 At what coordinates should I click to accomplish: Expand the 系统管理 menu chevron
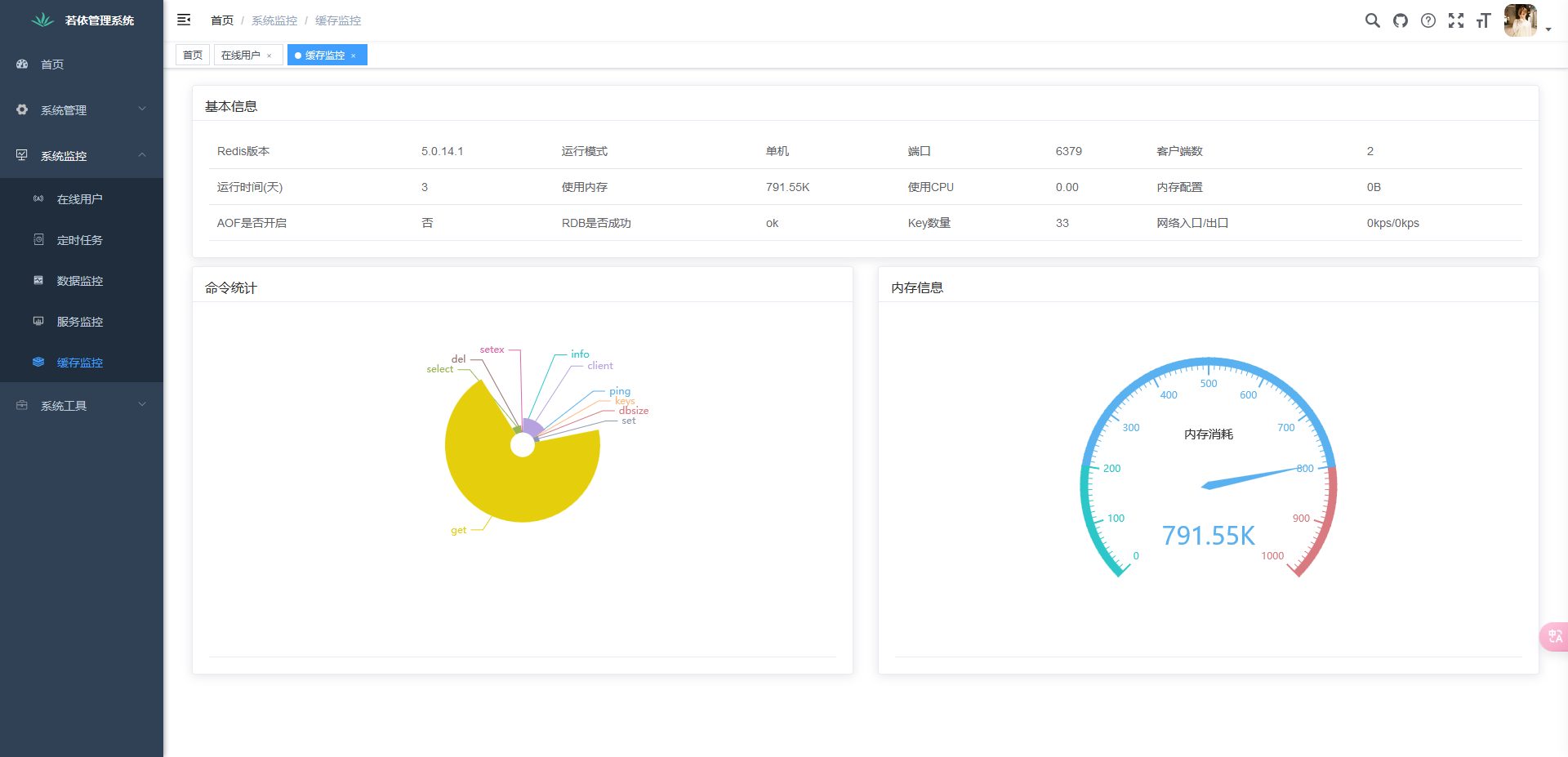(142, 109)
